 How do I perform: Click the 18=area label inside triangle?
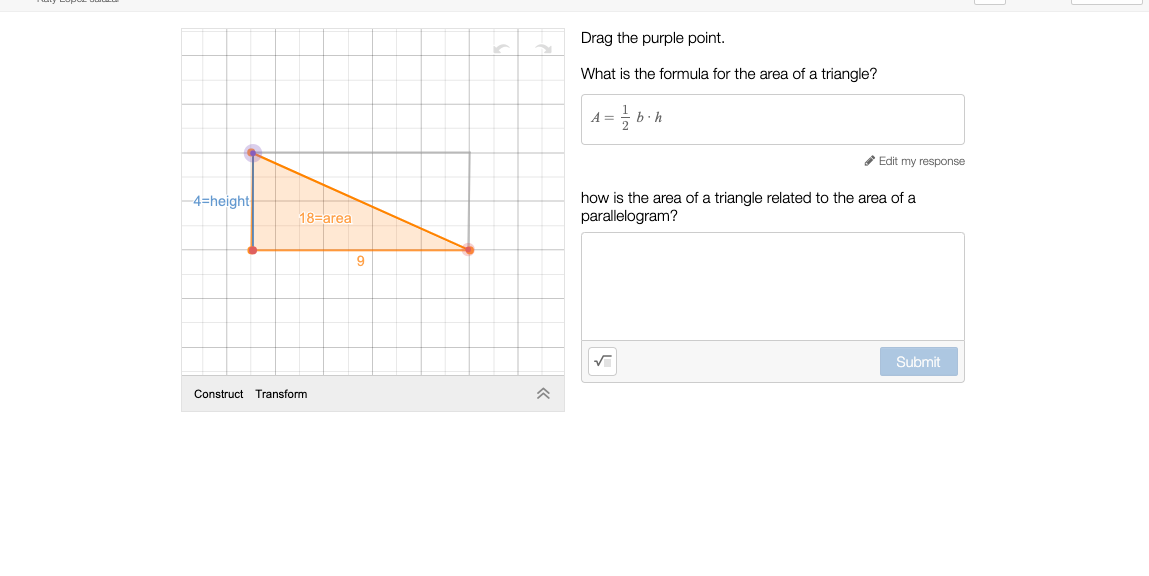(x=325, y=217)
